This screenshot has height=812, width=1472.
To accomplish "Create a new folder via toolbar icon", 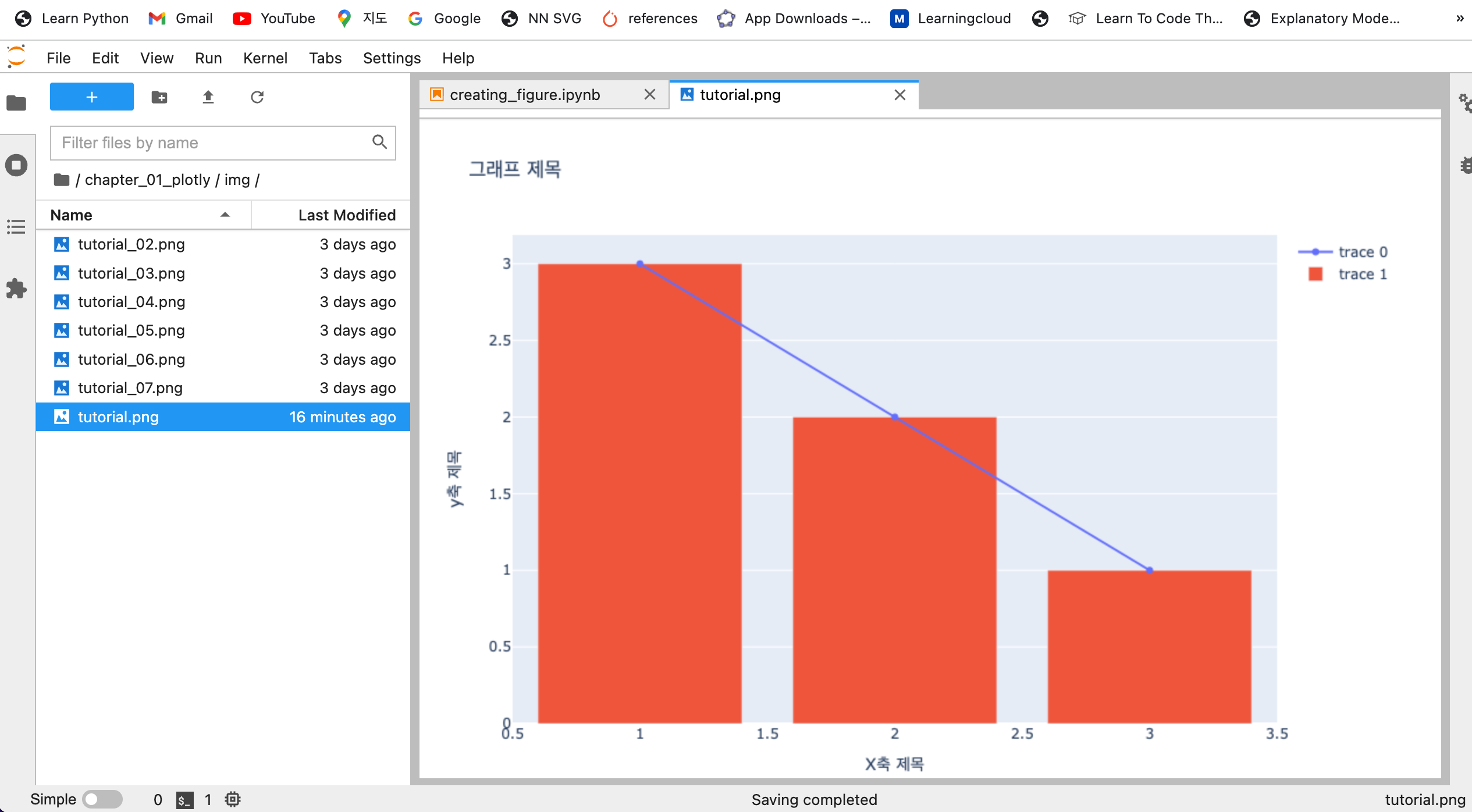I will pos(159,97).
